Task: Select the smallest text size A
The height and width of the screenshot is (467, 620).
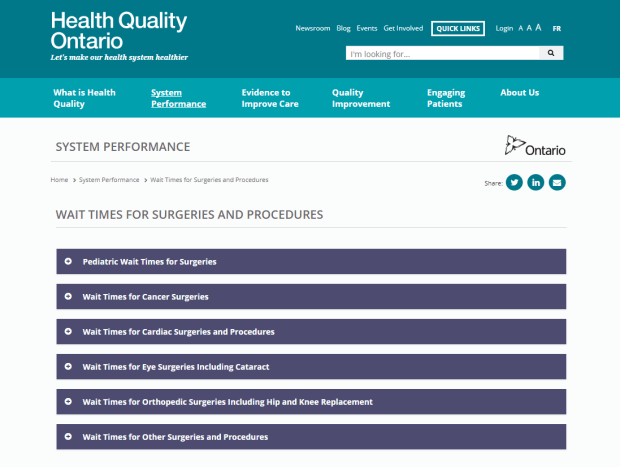Action: [x=520, y=29]
